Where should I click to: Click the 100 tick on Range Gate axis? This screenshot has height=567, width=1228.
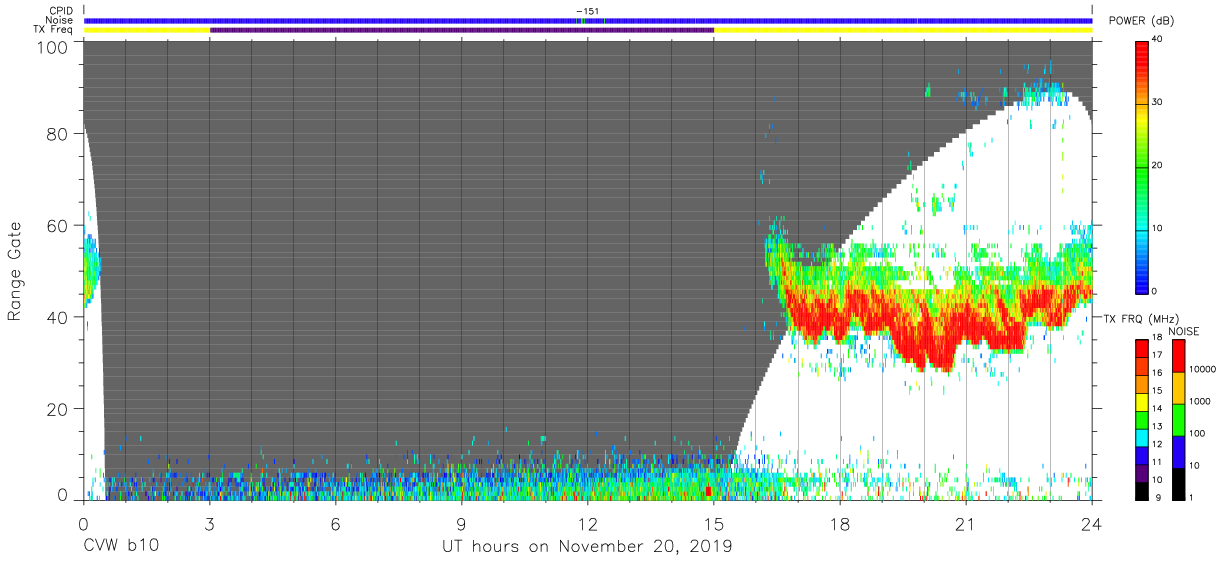click(52, 47)
